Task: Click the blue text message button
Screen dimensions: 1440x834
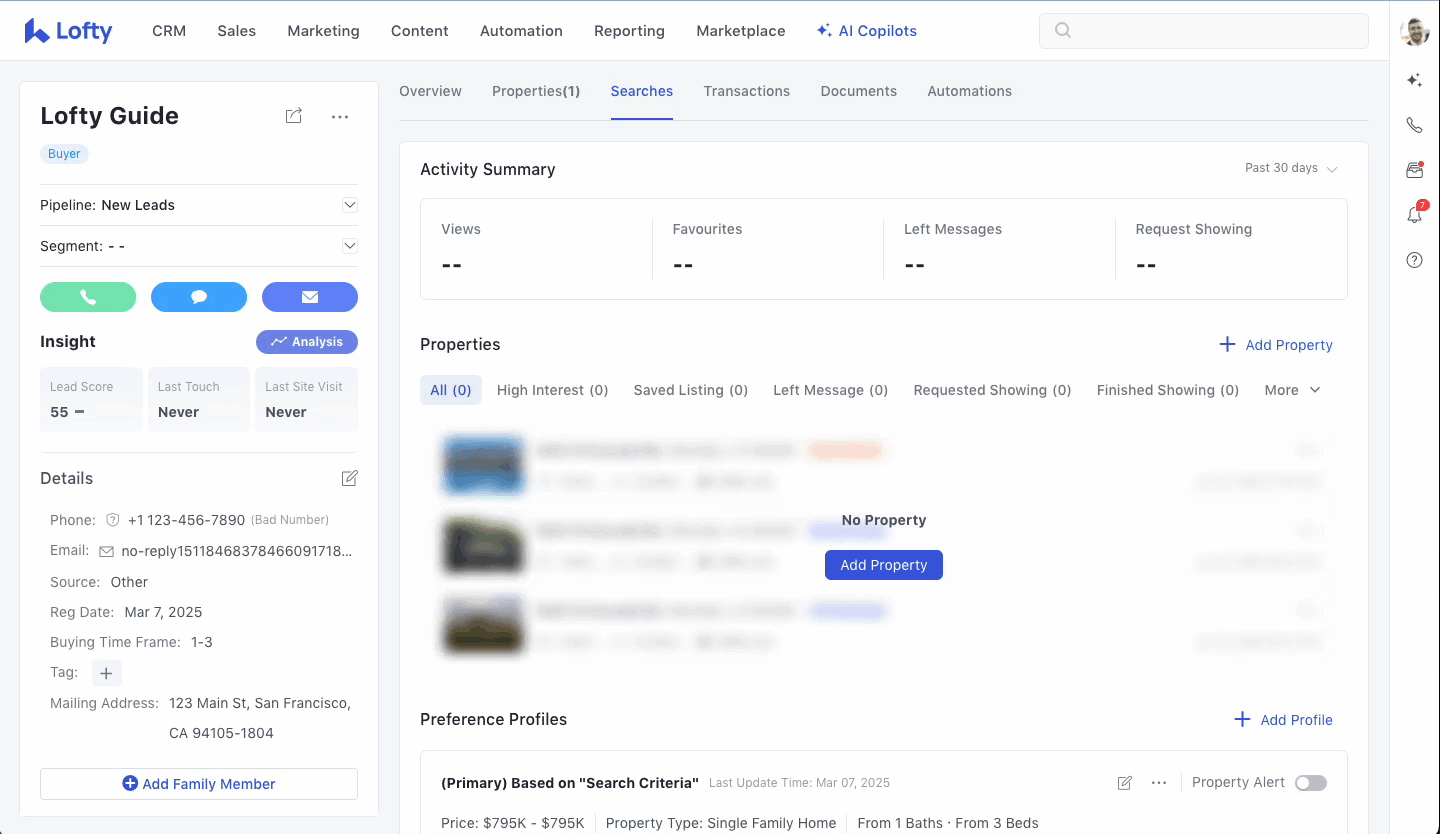Action: [199, 297]
